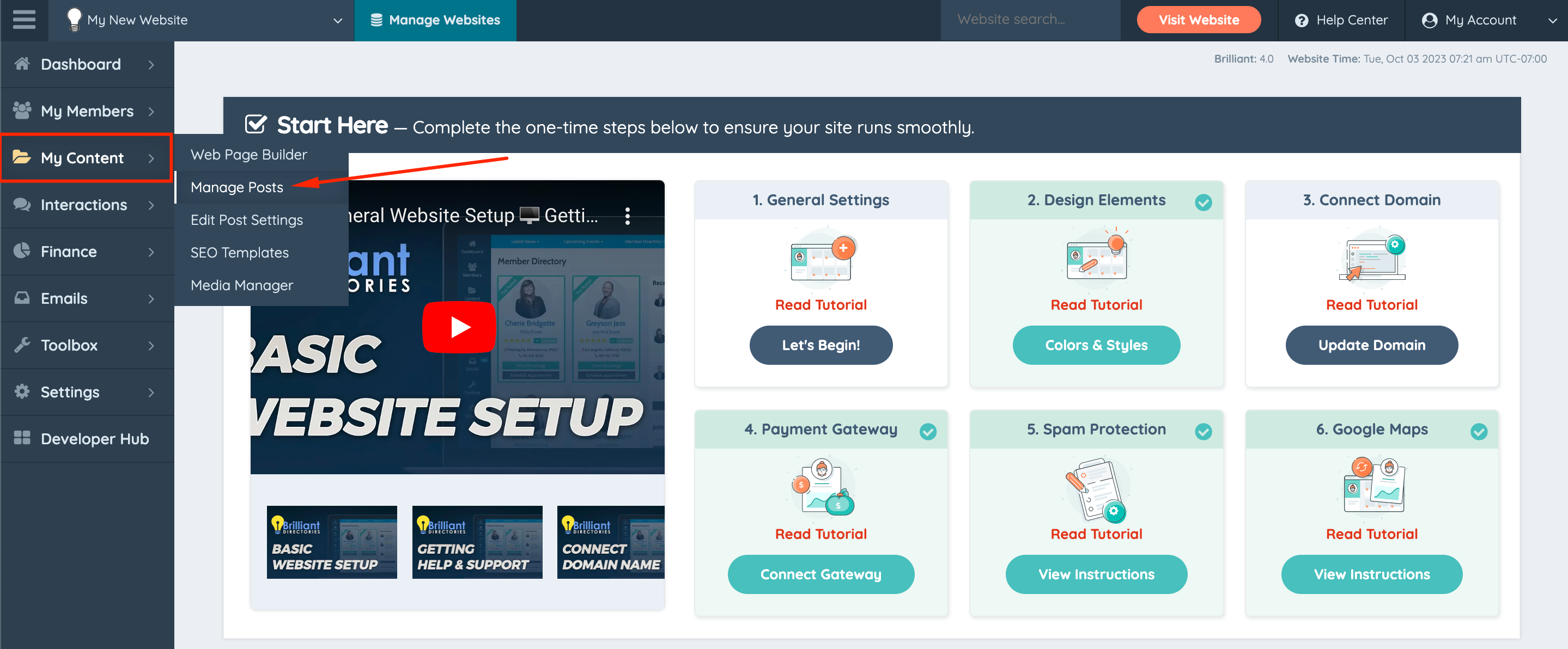Click the Google Maps completed checkmark
1568x649 pixels.
click(1479, 431)
